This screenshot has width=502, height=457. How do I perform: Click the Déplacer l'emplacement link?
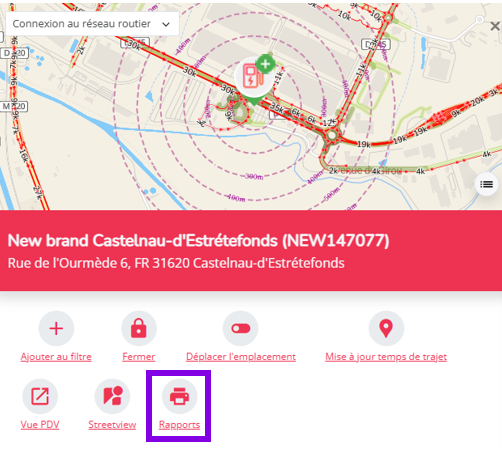[241, 357]
